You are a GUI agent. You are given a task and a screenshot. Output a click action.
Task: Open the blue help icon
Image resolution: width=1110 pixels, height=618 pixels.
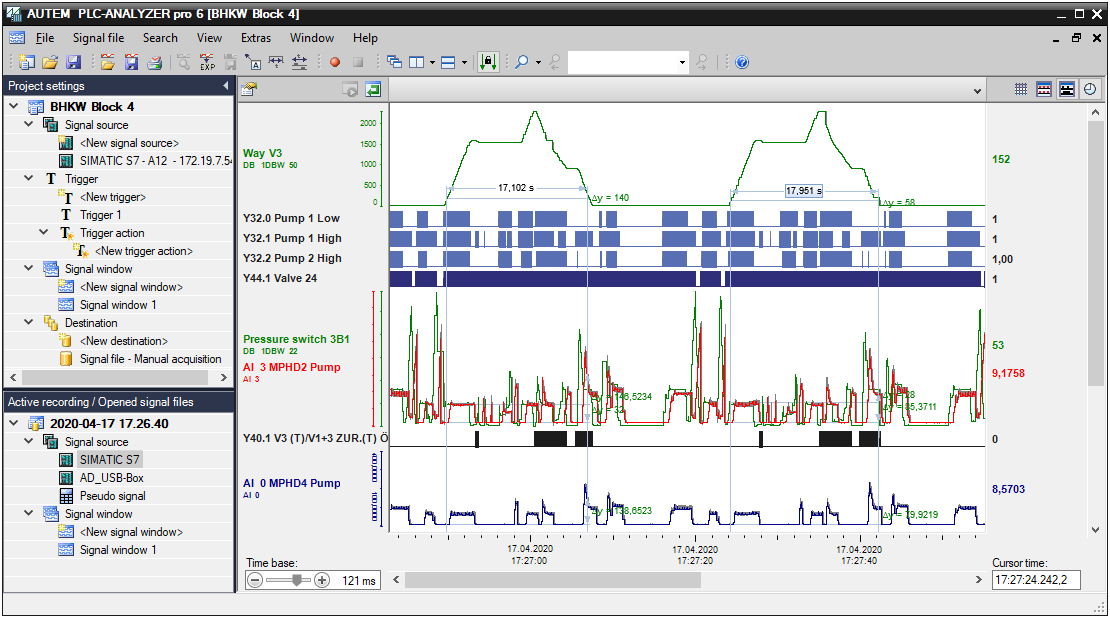pyautogui.click(x=742, y=62)
